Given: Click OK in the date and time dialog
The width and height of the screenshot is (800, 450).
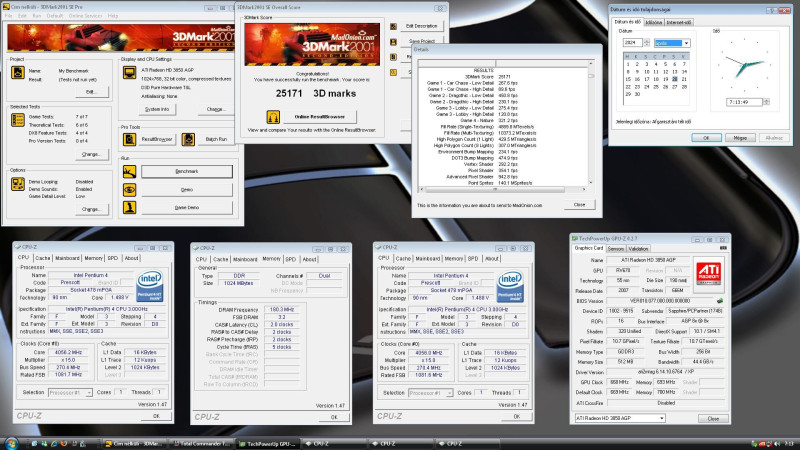Looking at the screenshot, I should tap(706, 138).
